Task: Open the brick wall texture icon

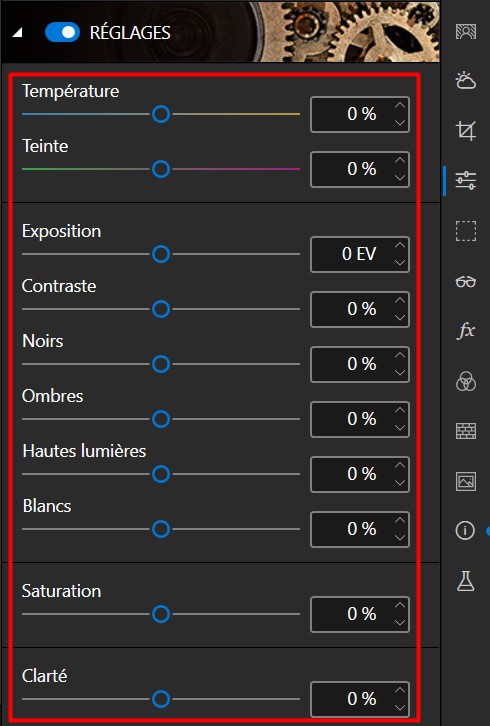Action: 465,431
